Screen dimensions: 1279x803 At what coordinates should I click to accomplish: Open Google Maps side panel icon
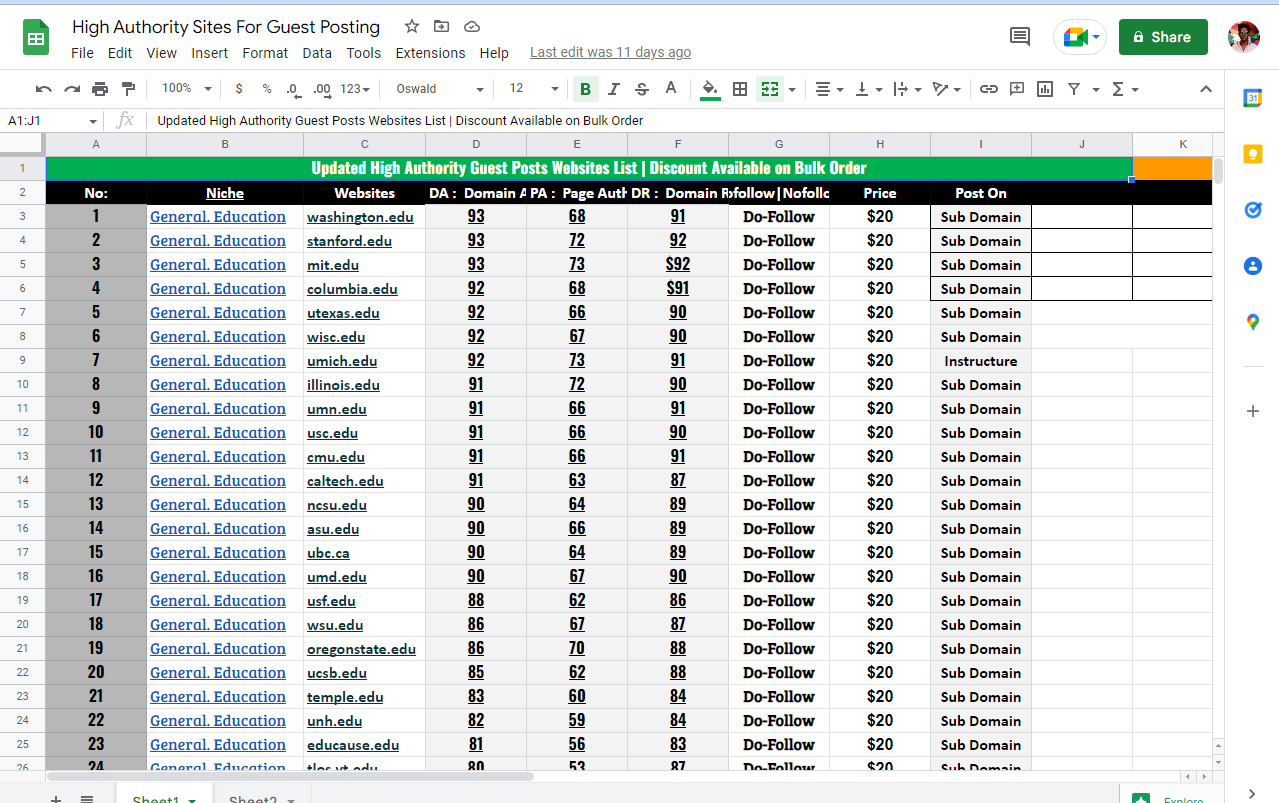(x=1252, y=322)
